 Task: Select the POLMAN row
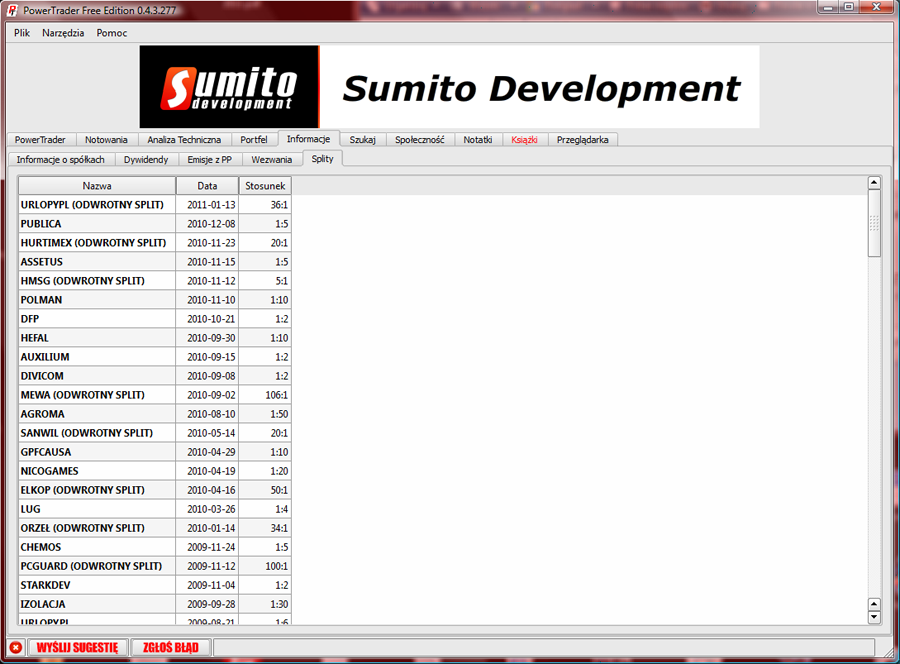(x=155, y=300)
